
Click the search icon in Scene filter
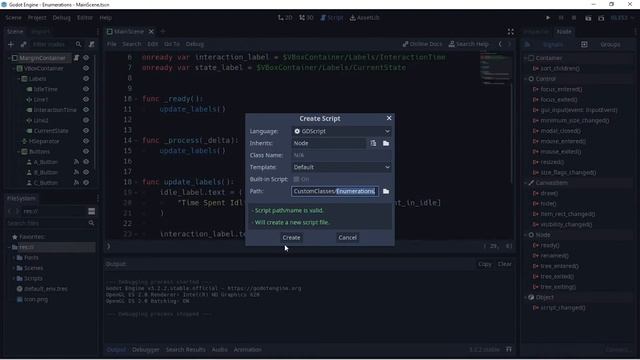(78, 44)
